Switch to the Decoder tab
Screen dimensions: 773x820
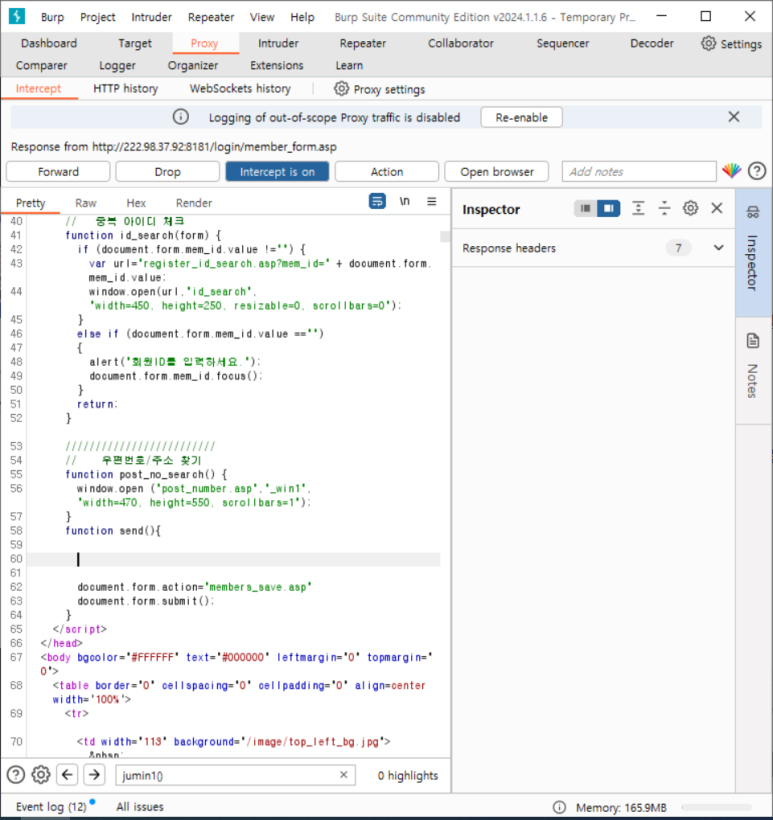(x=652, y=43)
